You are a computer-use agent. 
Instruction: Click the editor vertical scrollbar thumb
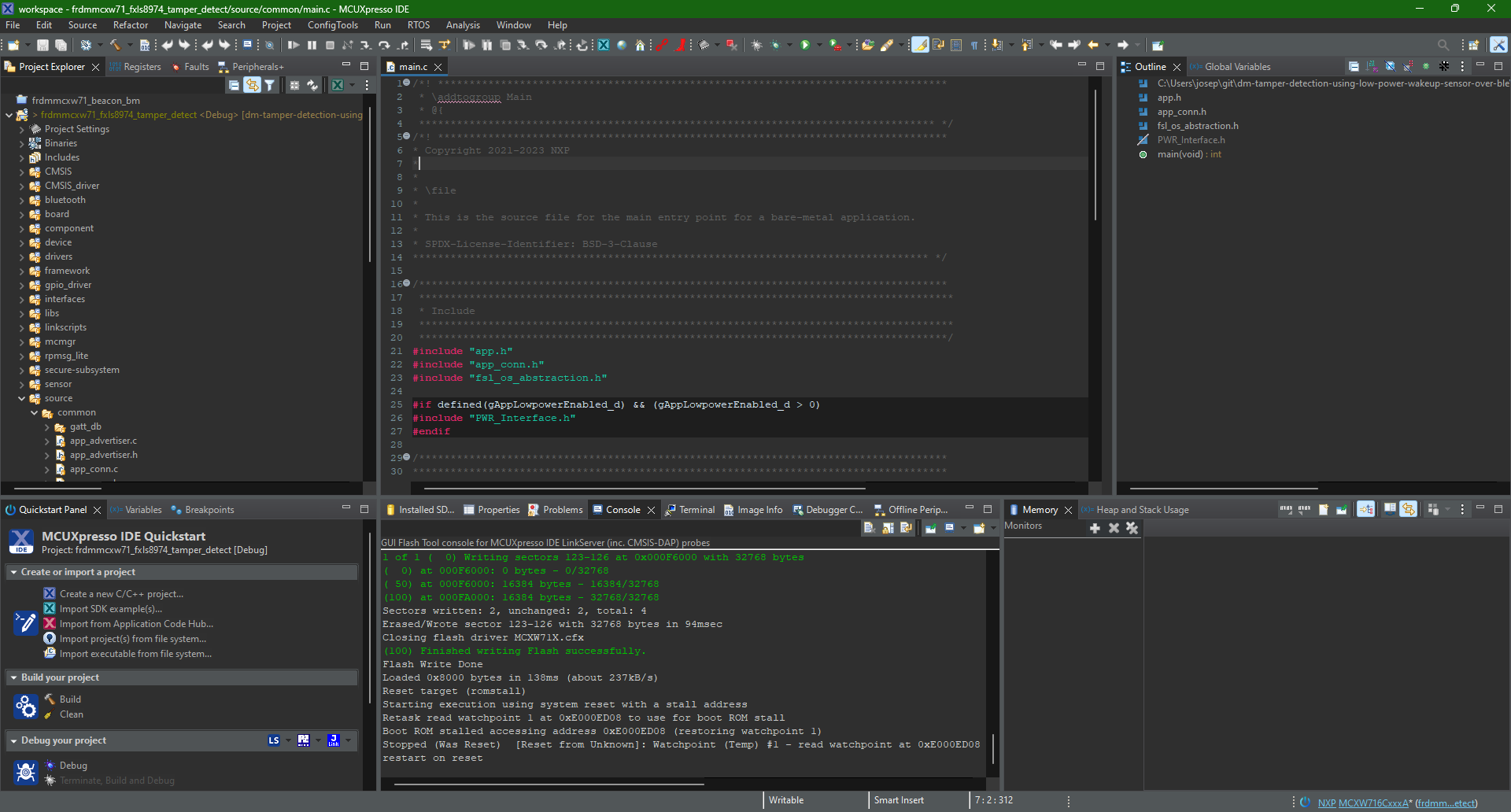click(x=1095, y=153)
